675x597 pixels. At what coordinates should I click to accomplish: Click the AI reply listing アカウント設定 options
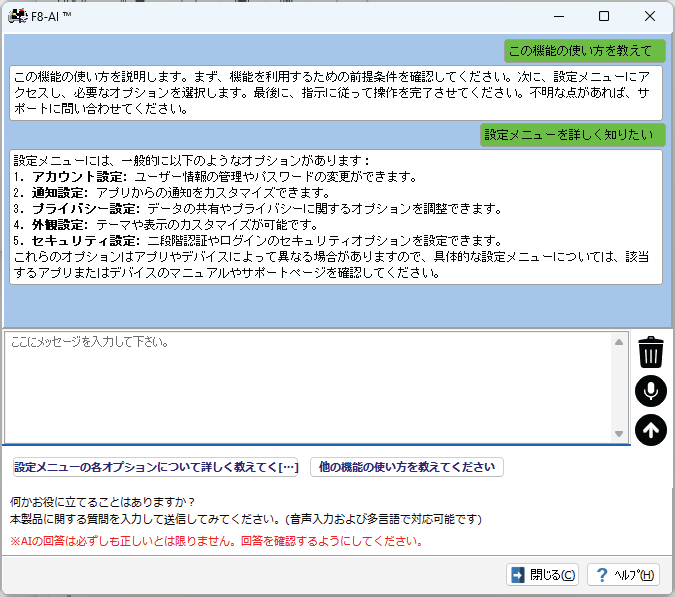tap(336, 216)
